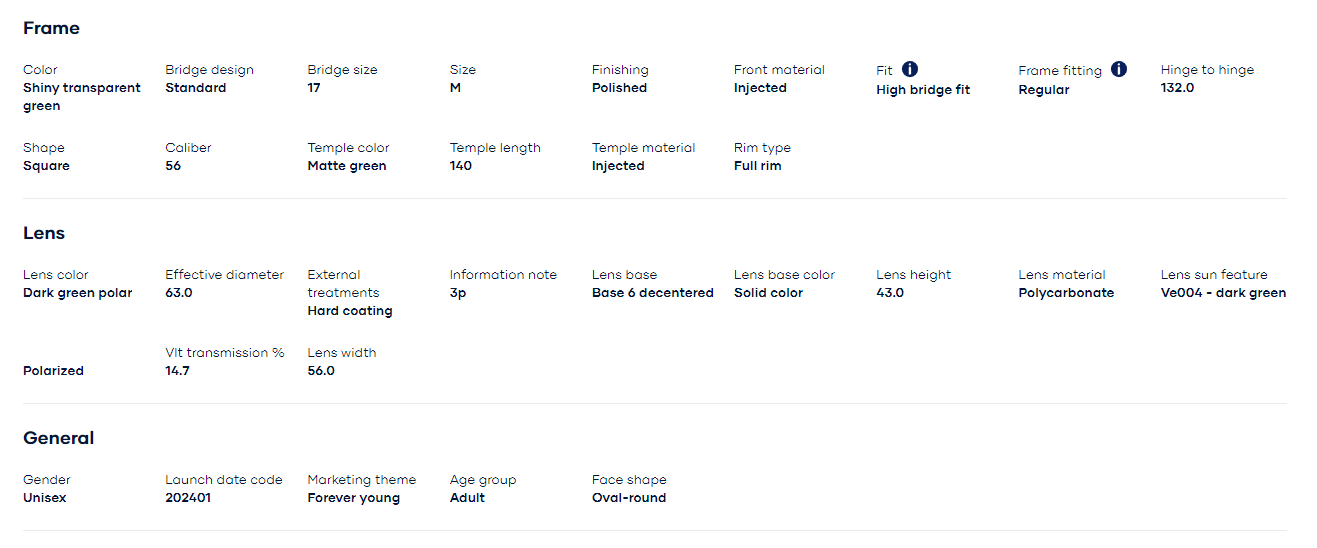Click the Lens section heading
The height and width of the screenshot is (548, 1317).
pos(44,233)
